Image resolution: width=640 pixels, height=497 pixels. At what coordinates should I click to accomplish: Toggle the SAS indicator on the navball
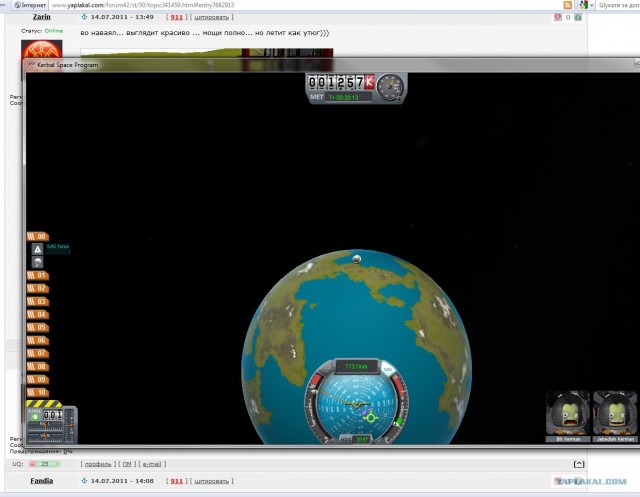(387, 370)
